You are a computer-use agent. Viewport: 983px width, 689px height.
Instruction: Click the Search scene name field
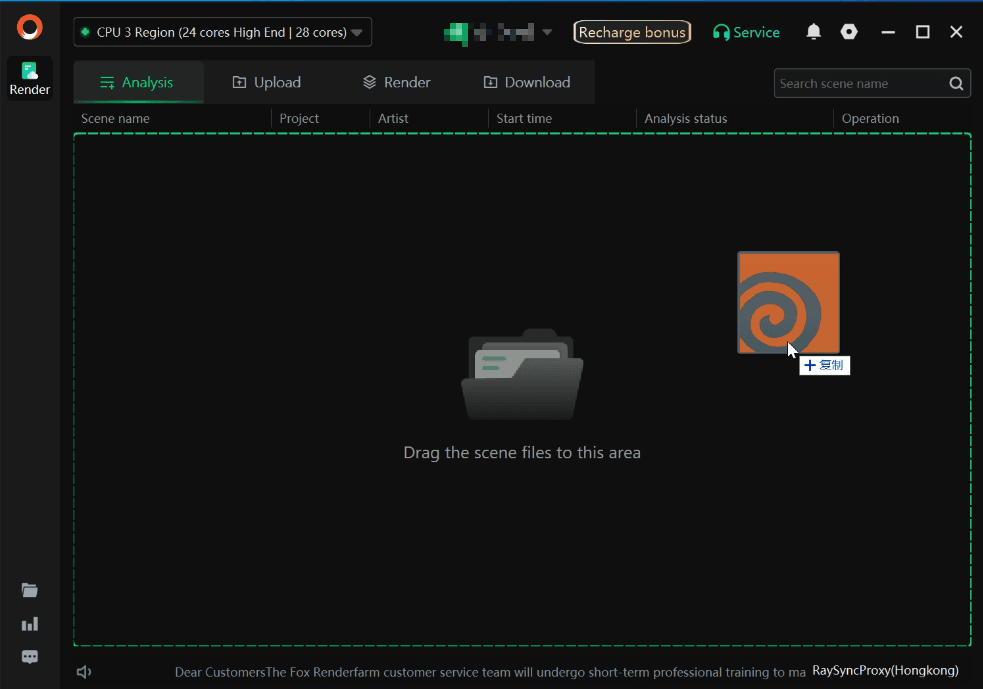point(858,83)
